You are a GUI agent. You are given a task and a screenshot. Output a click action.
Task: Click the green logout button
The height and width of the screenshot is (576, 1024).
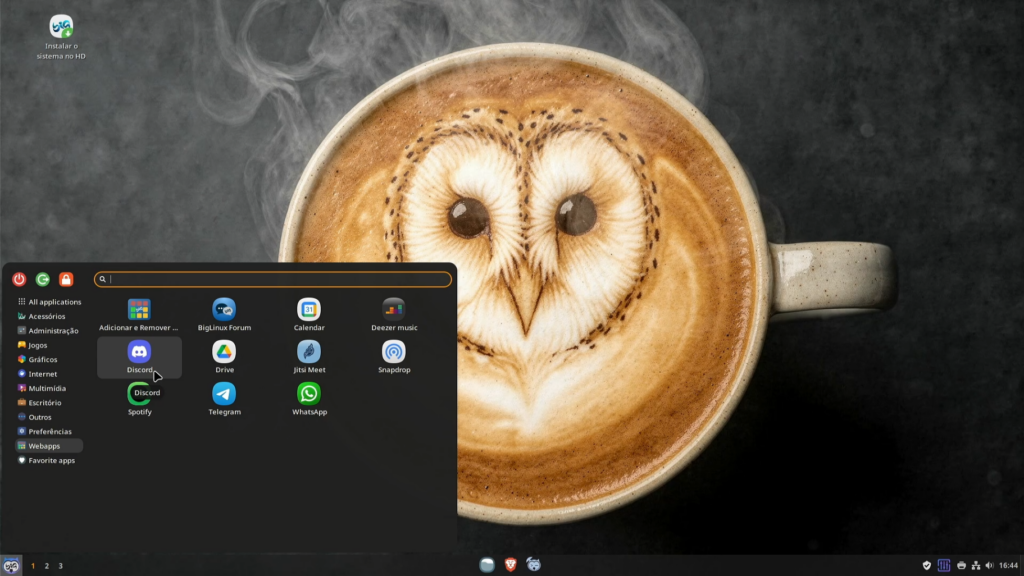42,280
